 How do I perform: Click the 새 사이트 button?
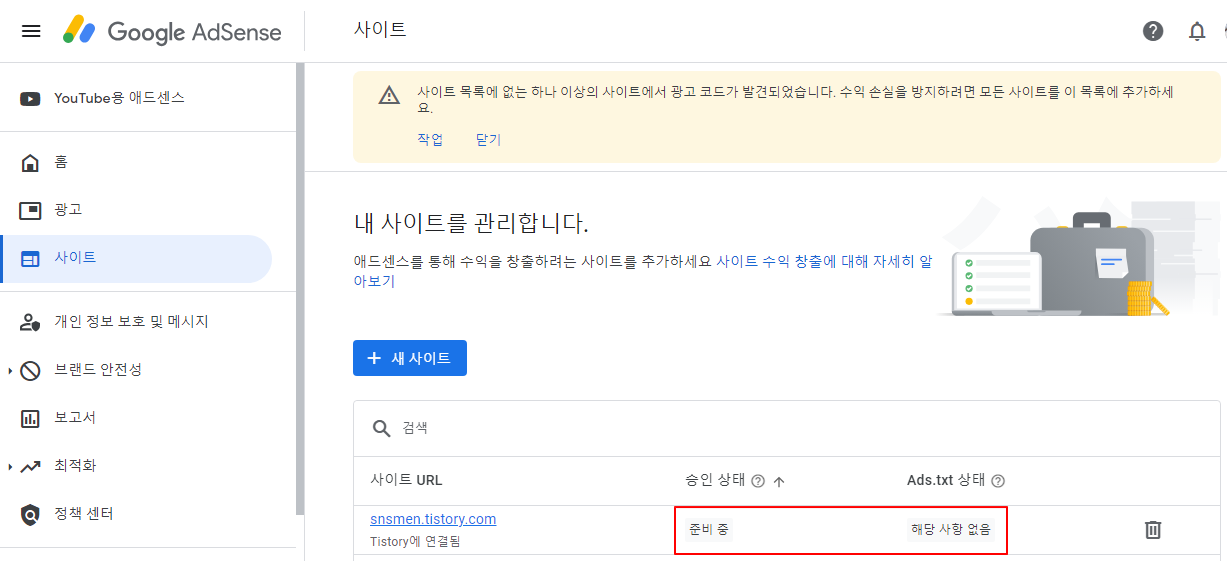click(x=410, y=358)
